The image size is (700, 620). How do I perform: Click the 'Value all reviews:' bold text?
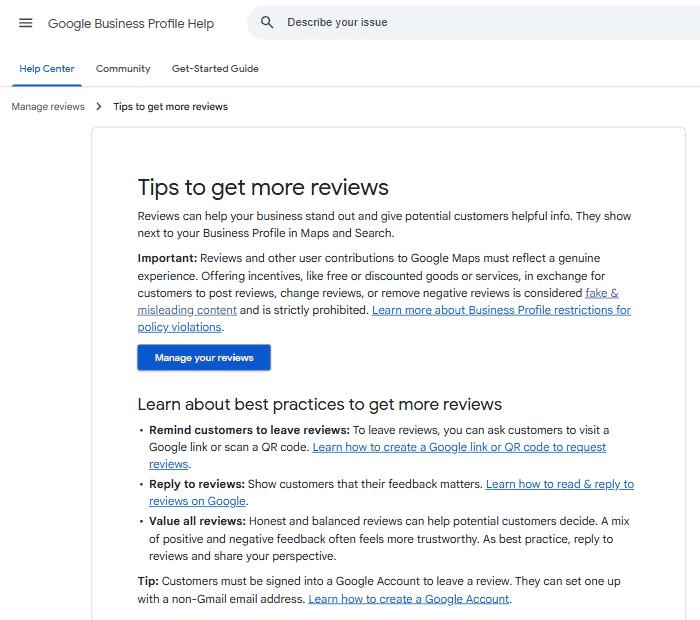197,521
